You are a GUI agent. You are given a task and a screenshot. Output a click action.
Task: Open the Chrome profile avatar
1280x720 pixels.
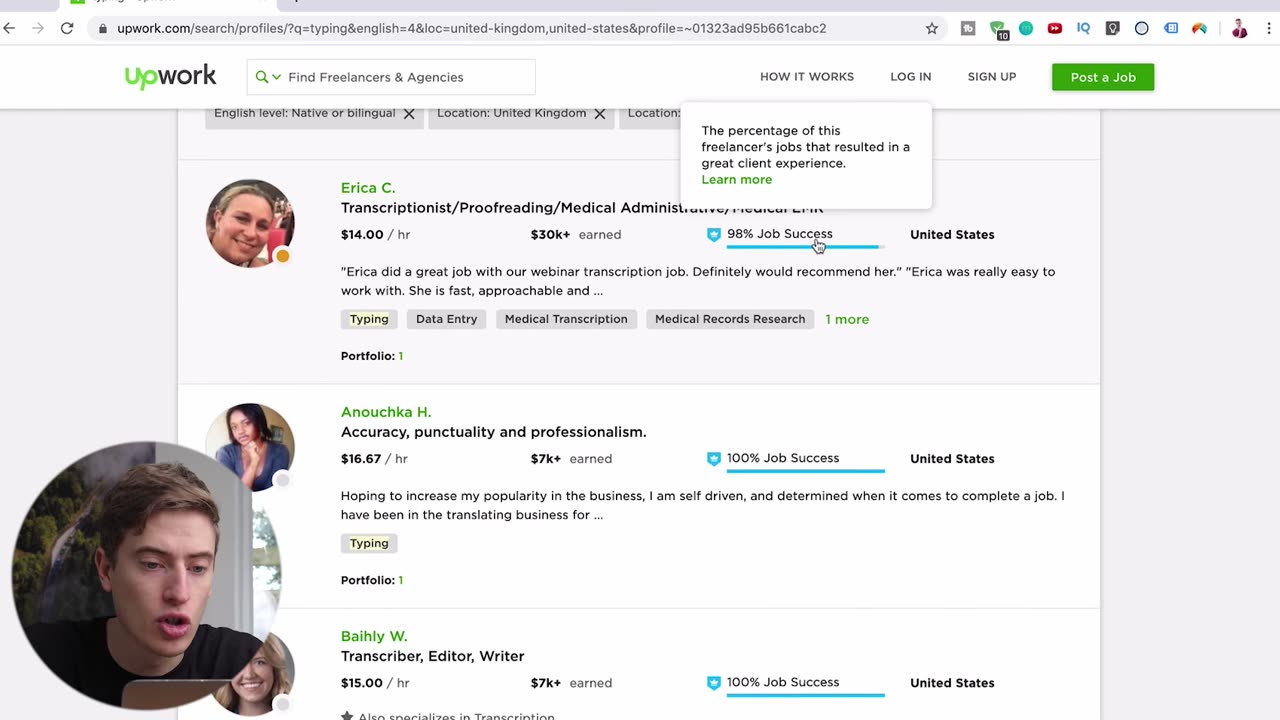pos(1240,28)
